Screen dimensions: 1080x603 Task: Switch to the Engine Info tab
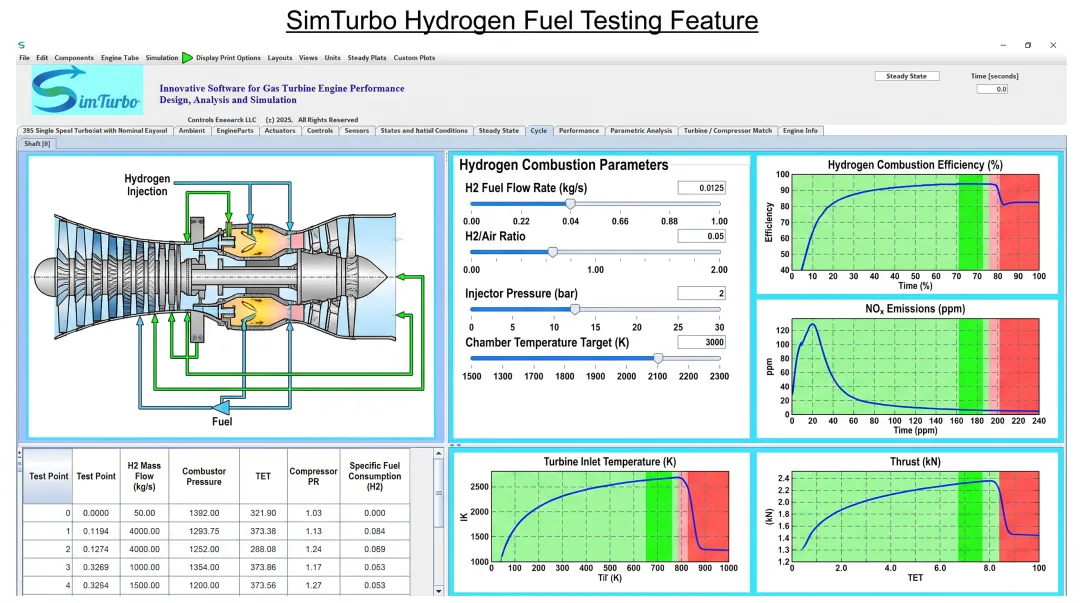pyautogui.click(x=800, y=131)
